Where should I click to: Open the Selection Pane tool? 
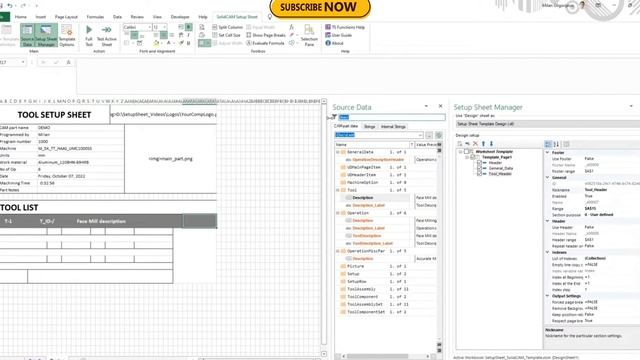point(309,35)
